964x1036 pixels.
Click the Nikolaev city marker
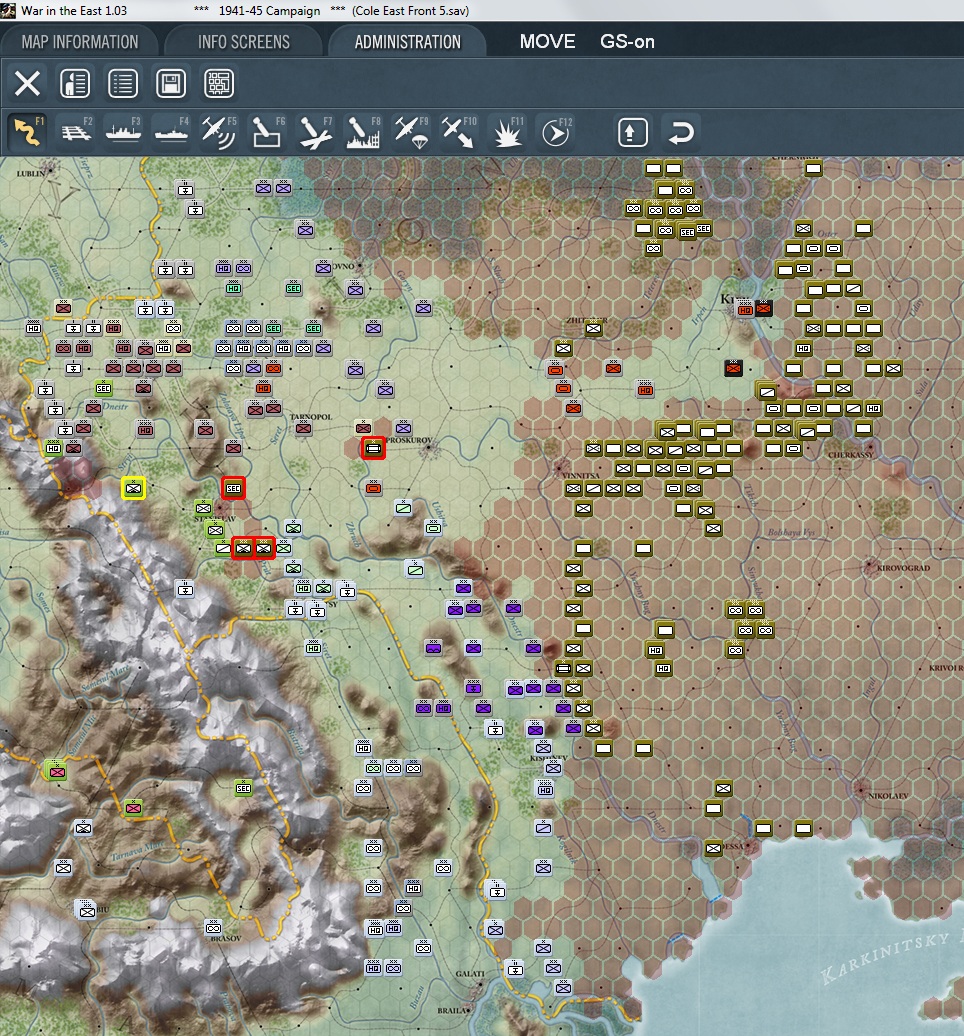point(860,788)
